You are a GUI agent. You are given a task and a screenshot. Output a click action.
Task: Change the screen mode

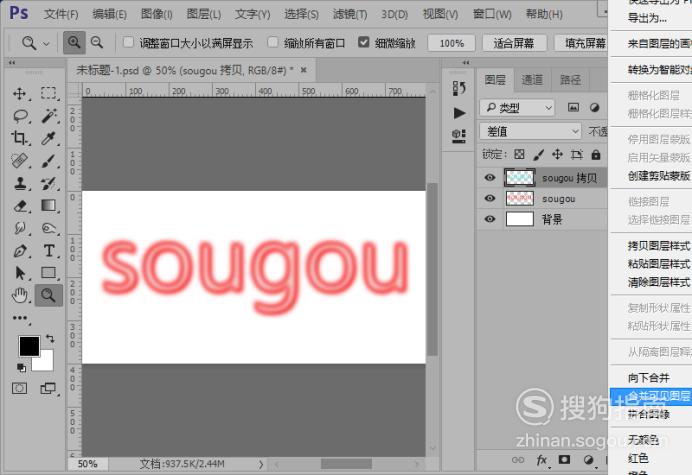pyautogui.click(x=48, y=388)
